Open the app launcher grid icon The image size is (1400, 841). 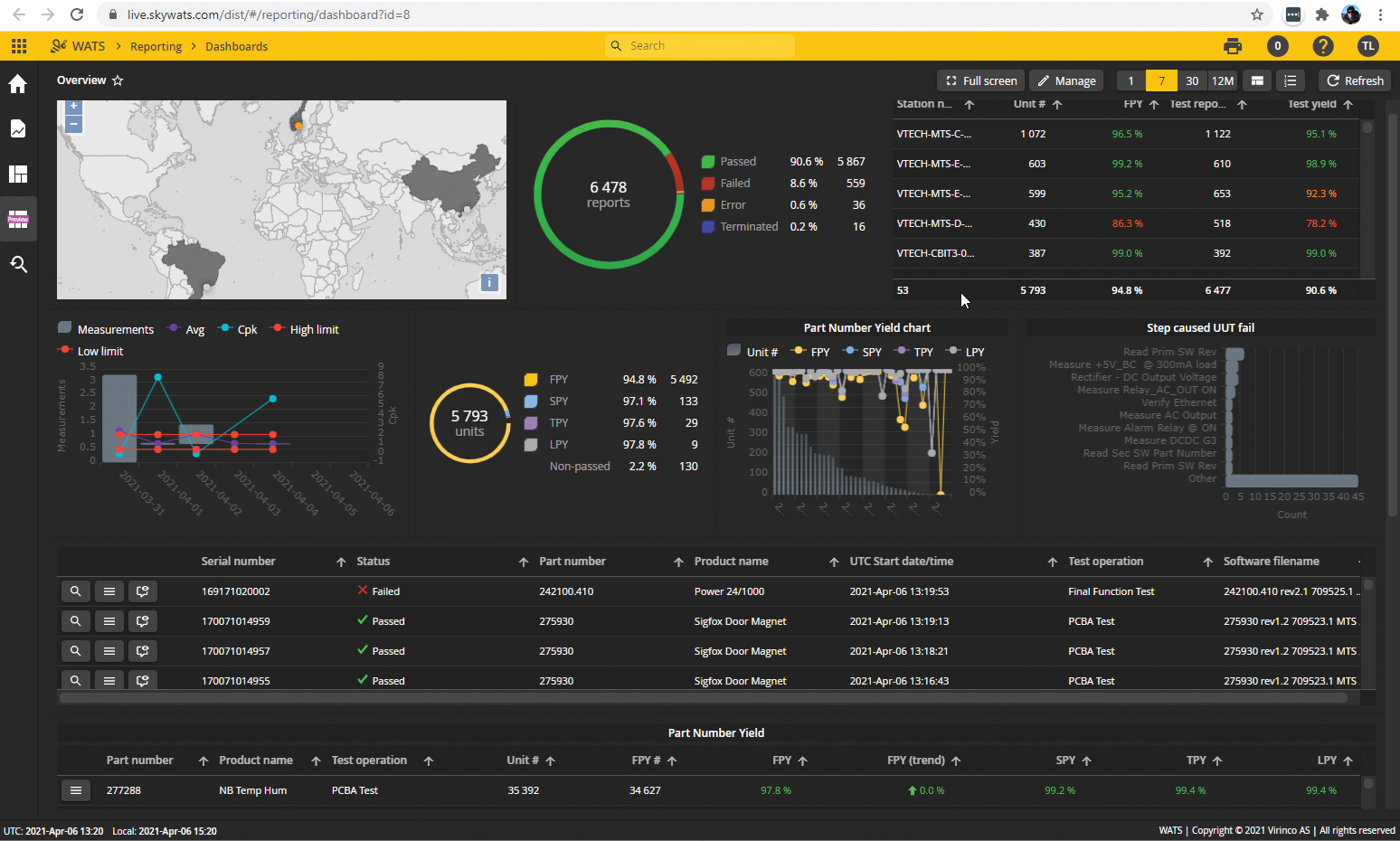coord(18,45)
